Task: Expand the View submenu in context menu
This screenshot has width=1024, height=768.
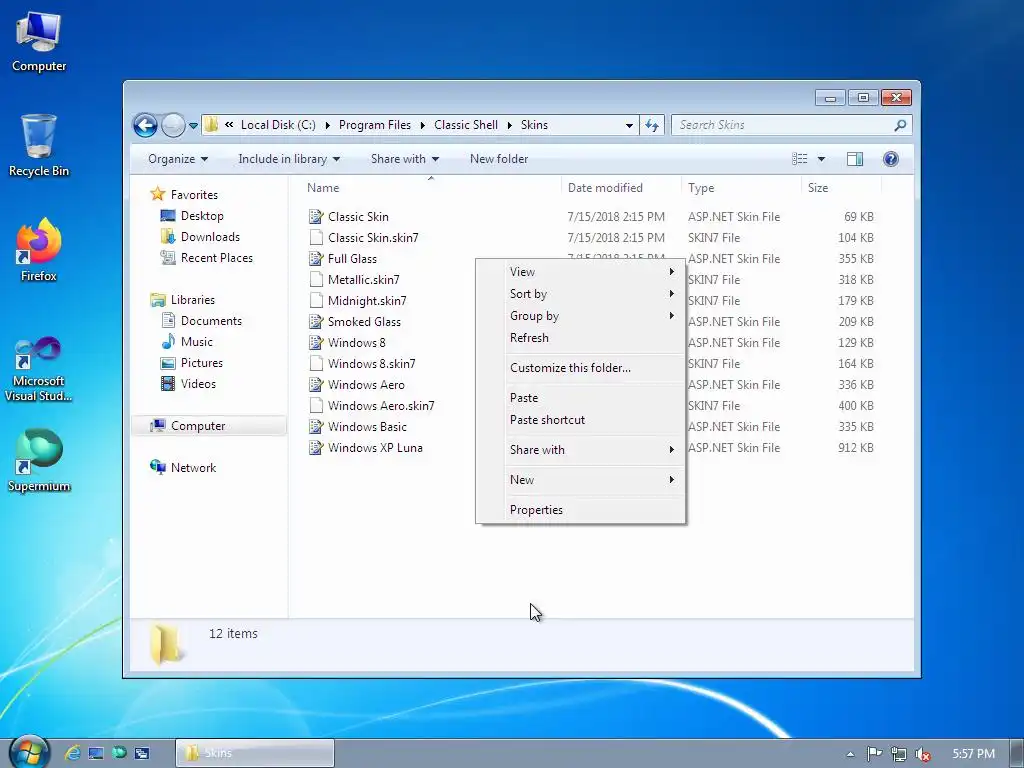Action: (x=581, y=272)
